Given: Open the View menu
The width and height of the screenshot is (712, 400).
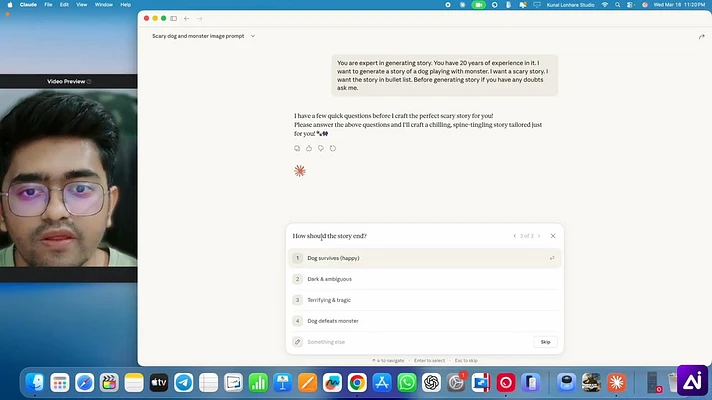Looking at the screenshot, I should [81, 5].
